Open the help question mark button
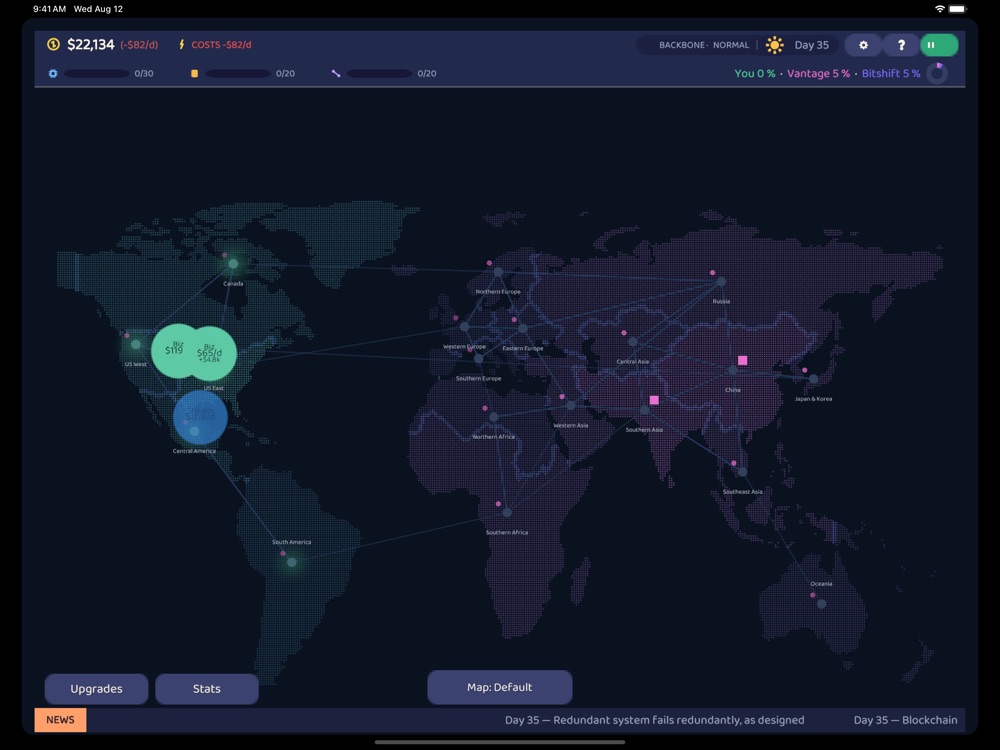Image resolution: width=1000 pixels, height=750 pixels. tap(901, 45)
